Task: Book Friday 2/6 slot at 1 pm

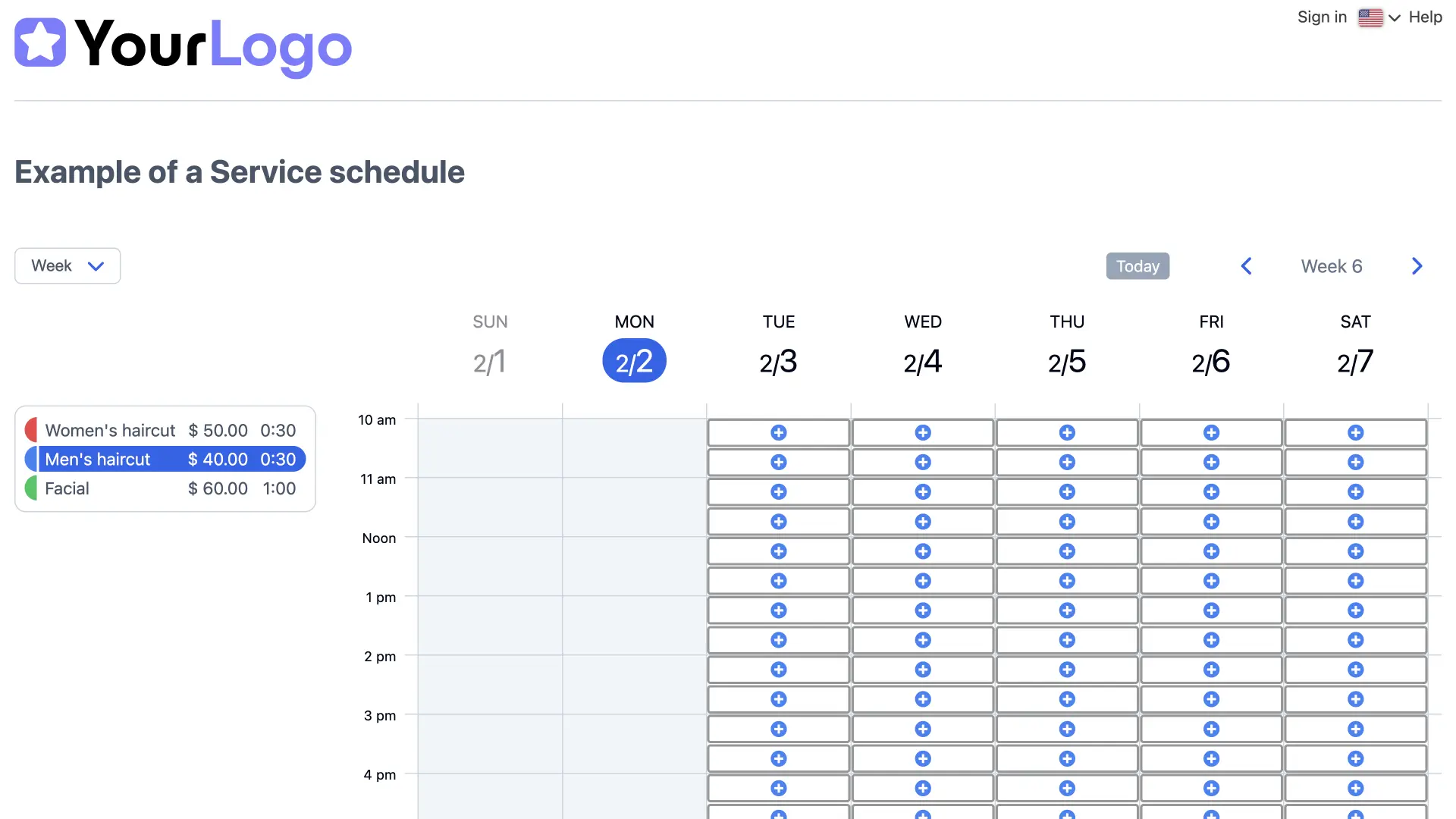Action: (x=1211, y=610)
